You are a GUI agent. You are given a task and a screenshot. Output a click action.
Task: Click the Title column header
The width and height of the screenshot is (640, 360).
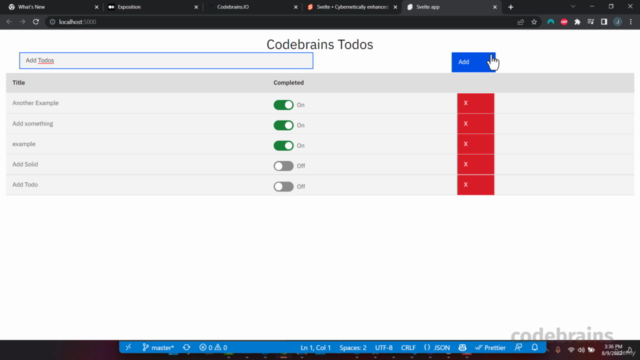point(19,82)
